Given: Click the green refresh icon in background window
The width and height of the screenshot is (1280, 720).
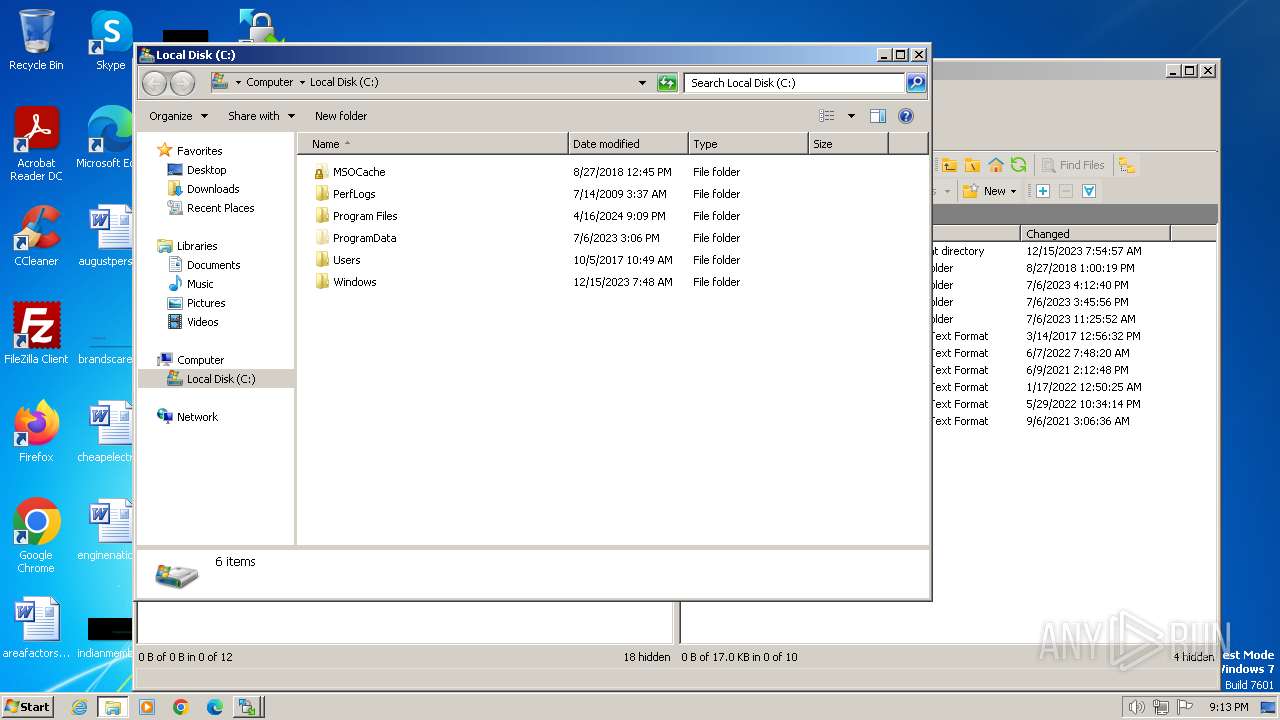Looking at the screenshot, I should pyautogui.click(x=1018, y=165).
